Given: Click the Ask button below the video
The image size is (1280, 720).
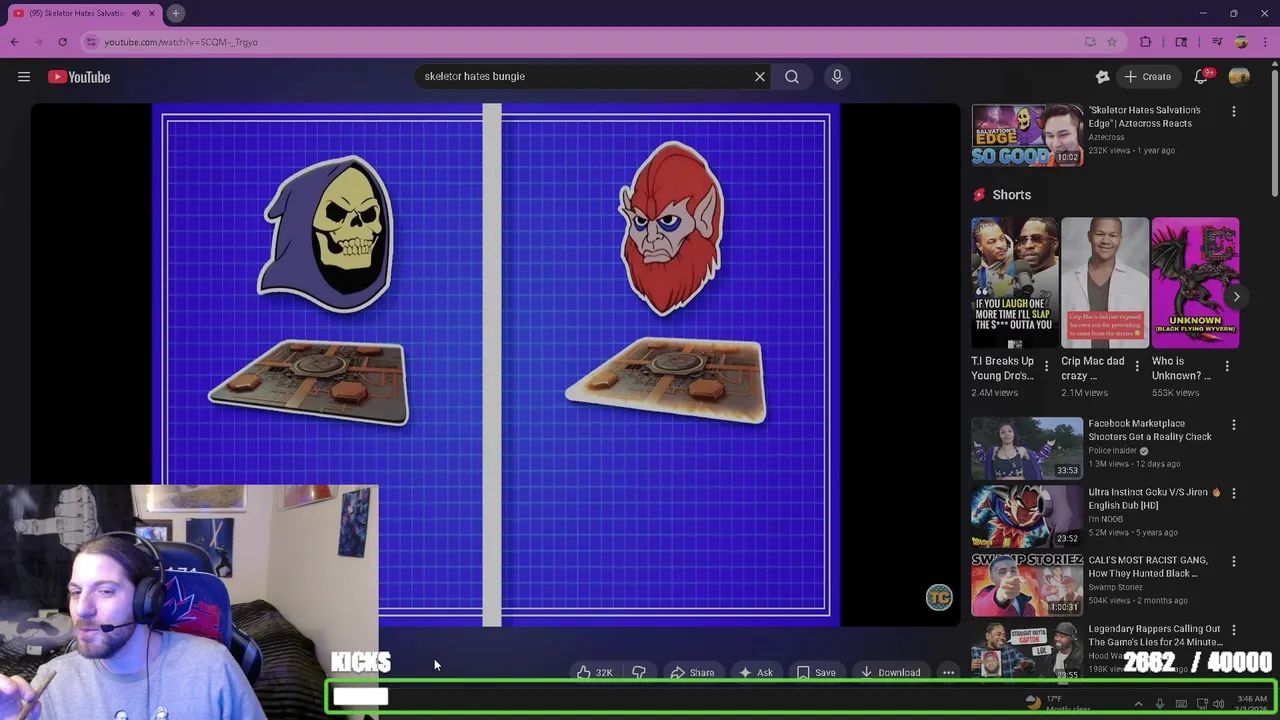Looking at the screenshot, I should [756, 673].
